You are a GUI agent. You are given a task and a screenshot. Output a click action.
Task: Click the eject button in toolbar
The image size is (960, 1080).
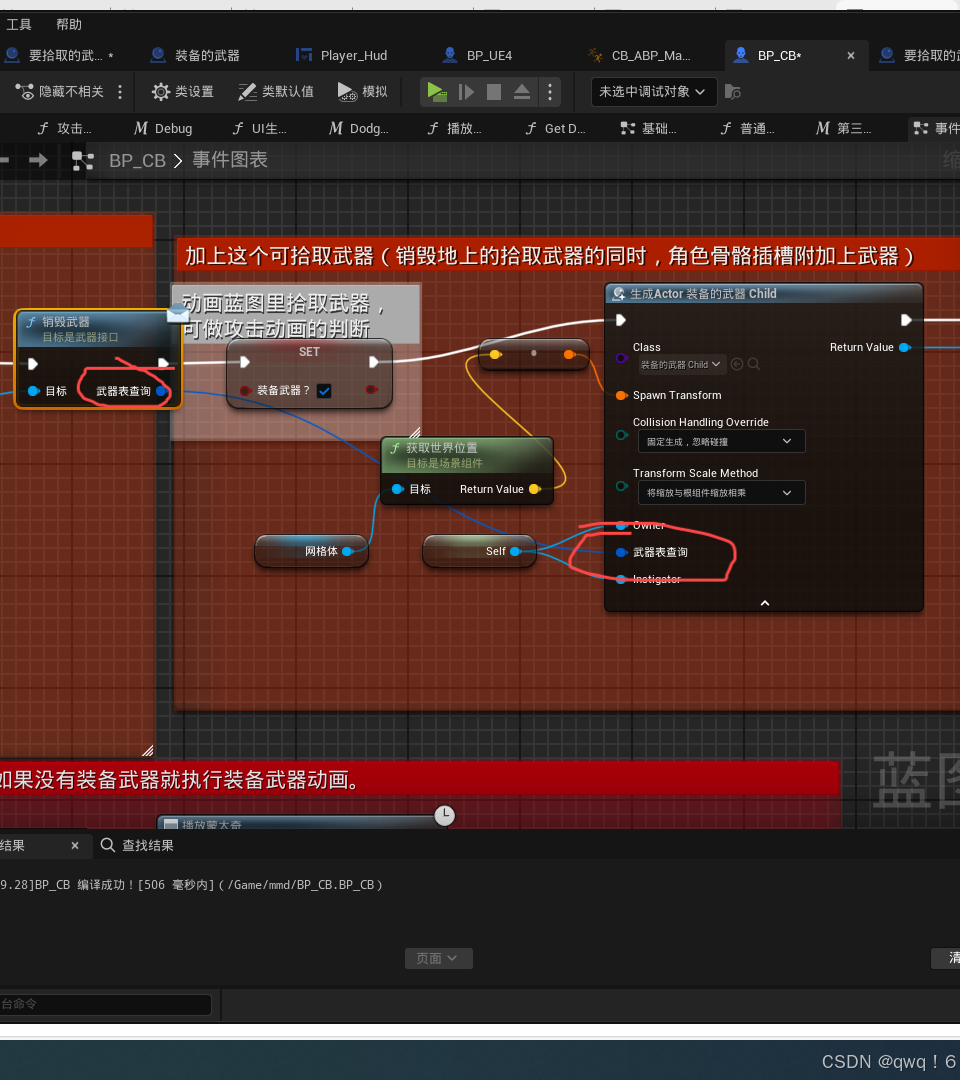point(522,92)
